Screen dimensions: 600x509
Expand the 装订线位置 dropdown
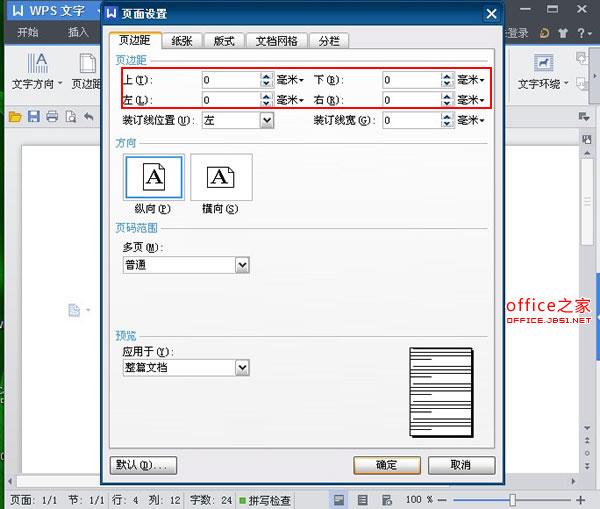click(267, 121)
